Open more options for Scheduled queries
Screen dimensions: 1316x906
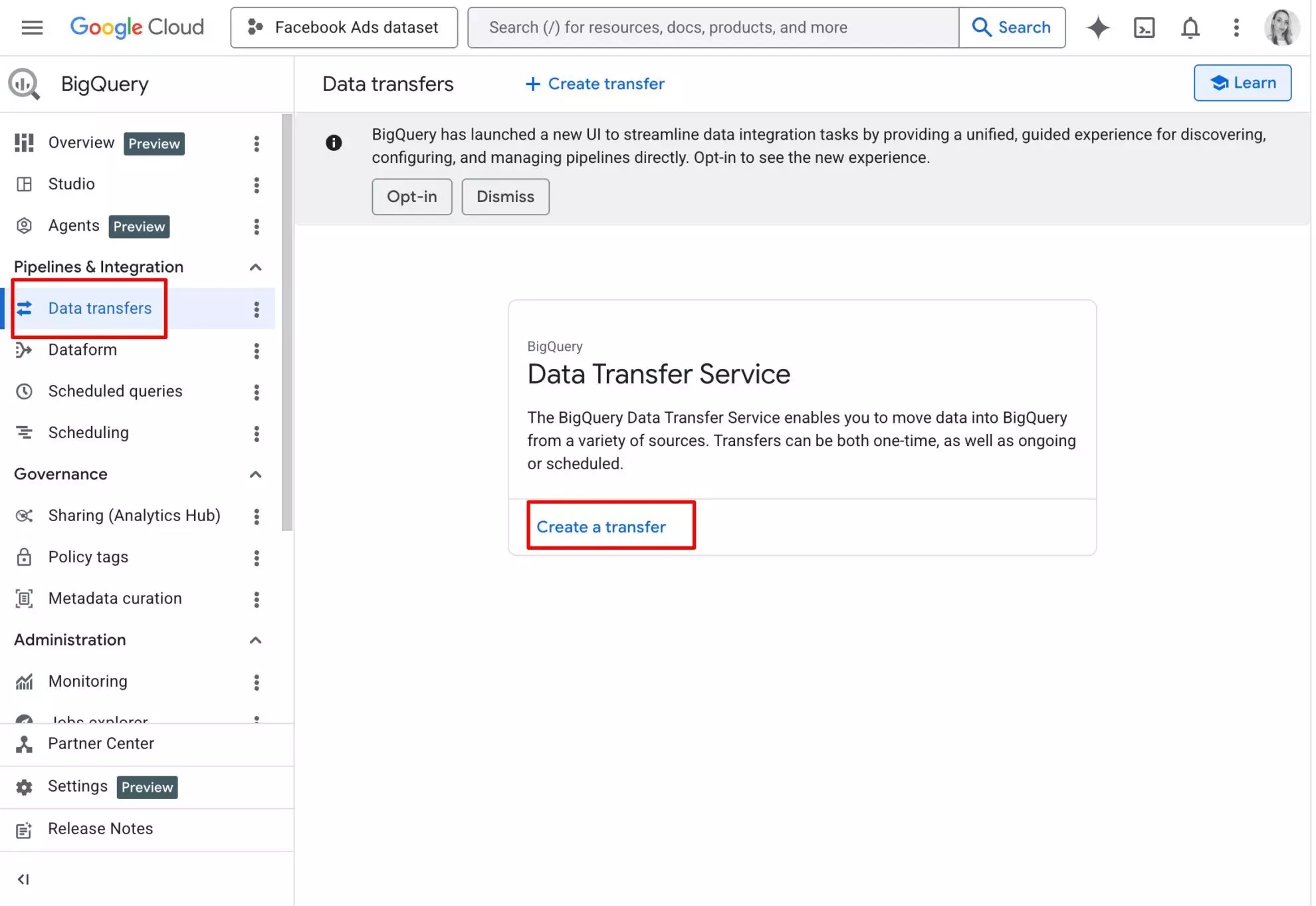point(257,392)
